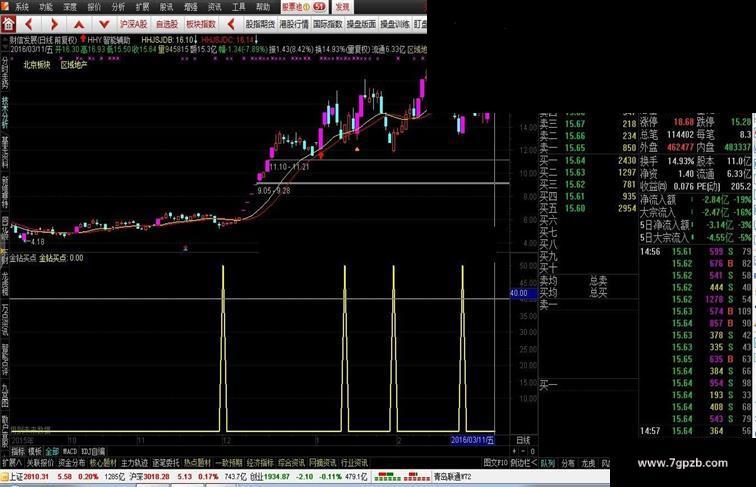Click the 51 badge on 股票池
Screen dimensions: 756x487
[319, 6]
